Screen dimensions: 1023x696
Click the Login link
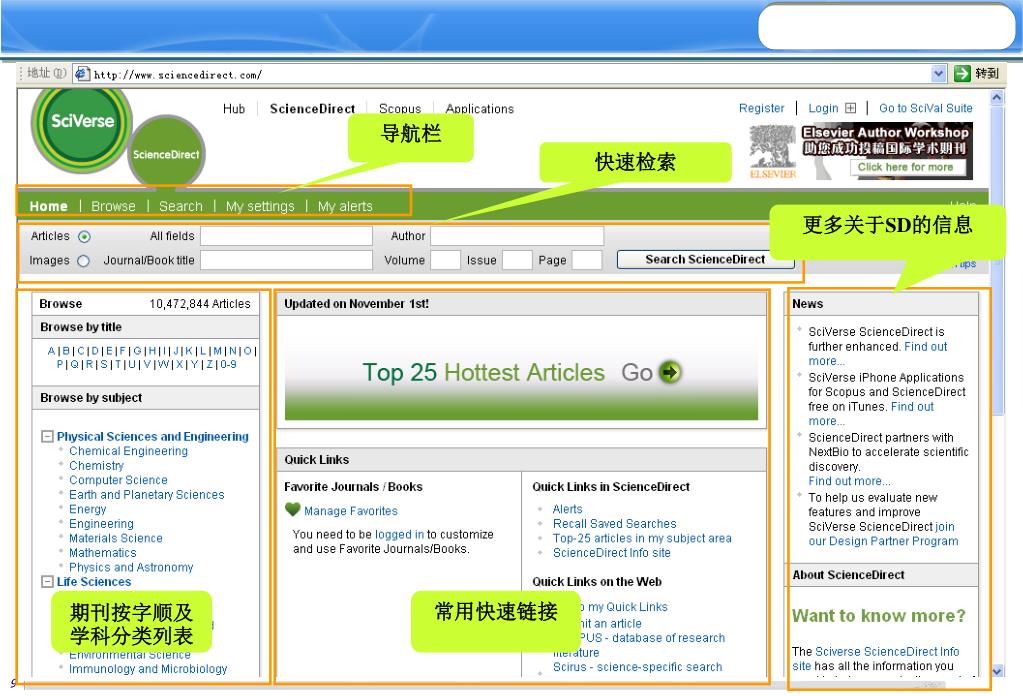click(823, 108)
